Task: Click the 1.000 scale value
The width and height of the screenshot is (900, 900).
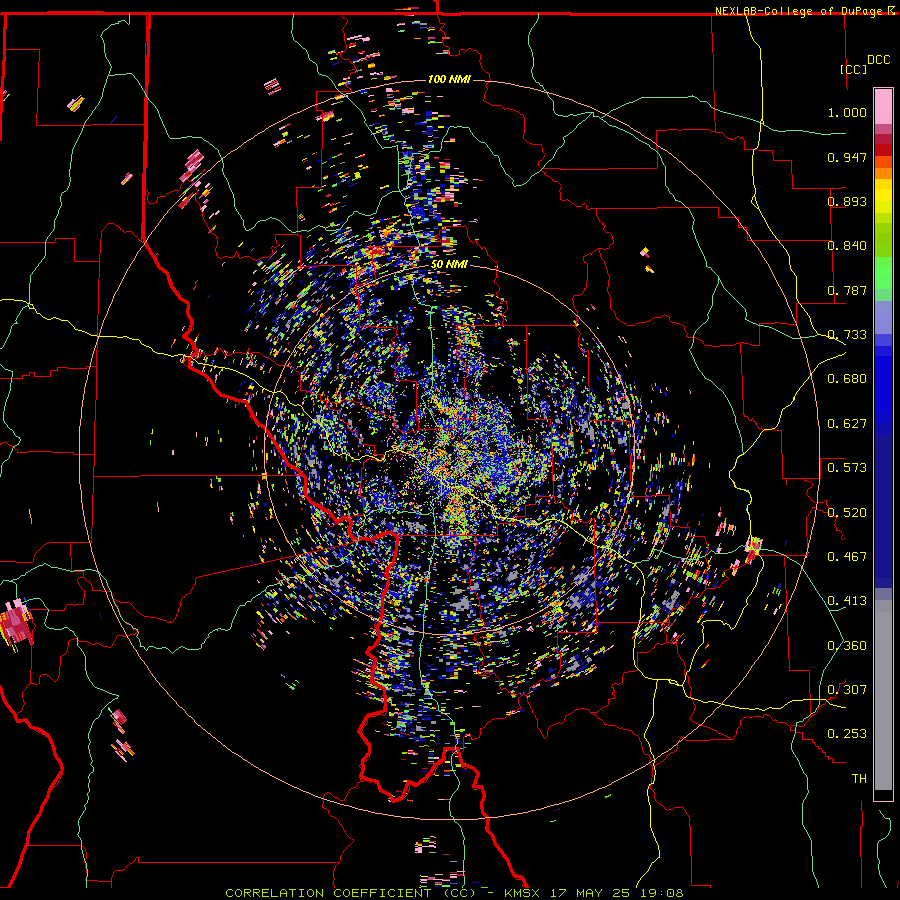Action: tap(847, 112)
